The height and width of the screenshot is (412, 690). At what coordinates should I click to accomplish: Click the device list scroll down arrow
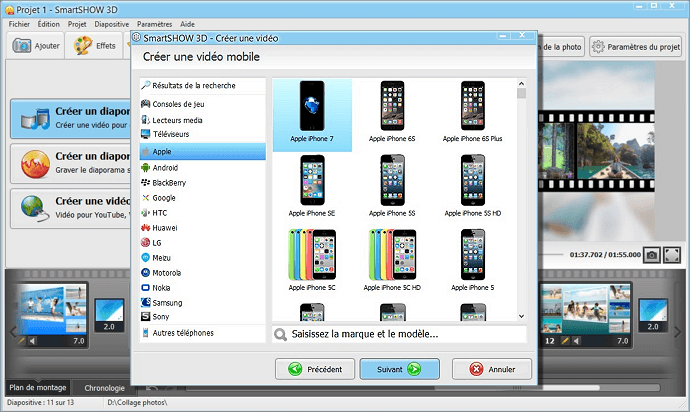tap(521, 316)
